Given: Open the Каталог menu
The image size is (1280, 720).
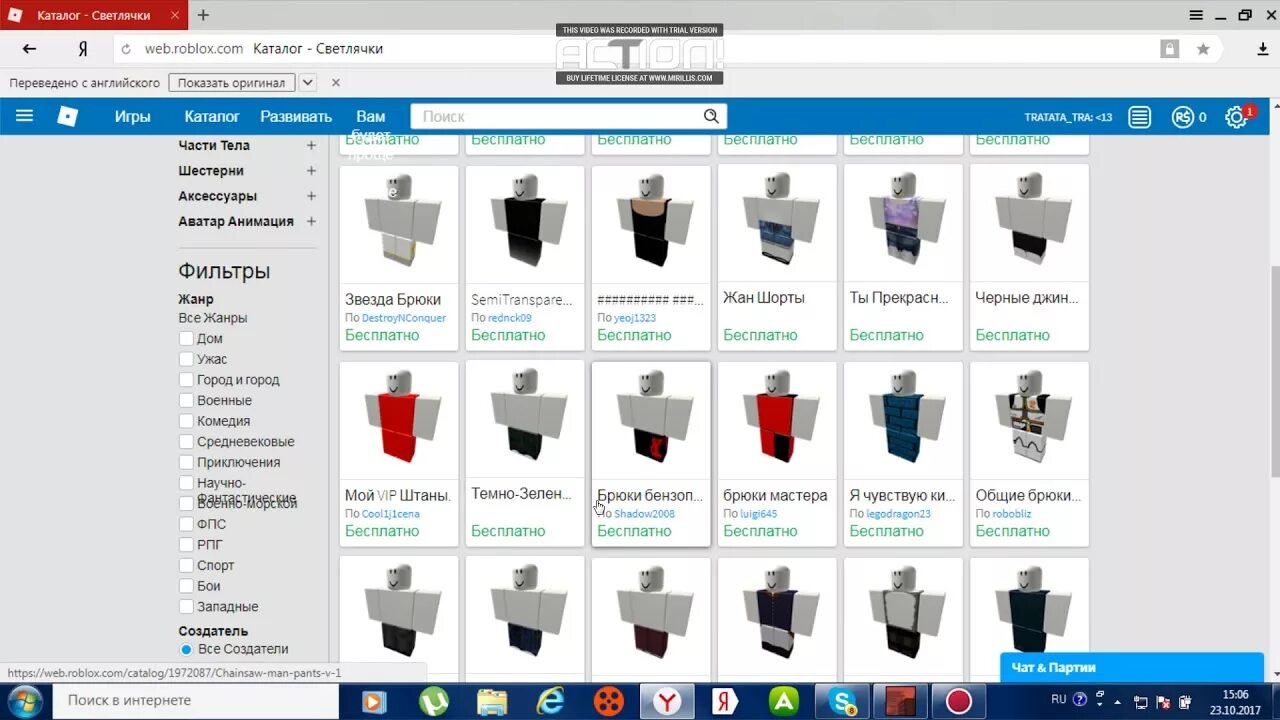Looking at the screenshot, I should click(212, 116).
